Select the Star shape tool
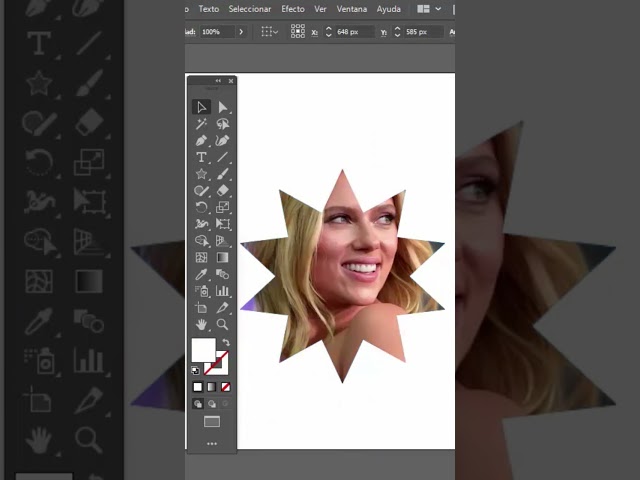Viewport: 640px width, 480px height. point(201,174)
